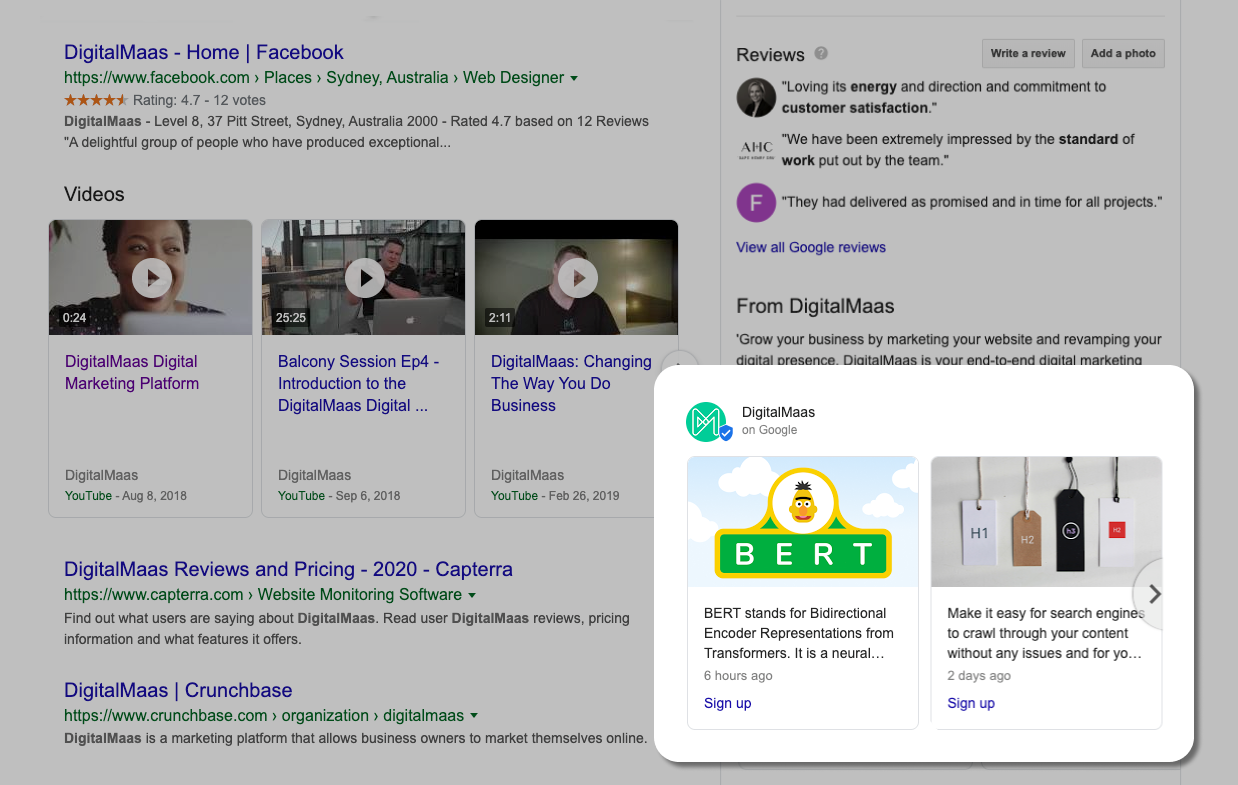Click the first reviewer's profile photo

(x=756, y=97)
